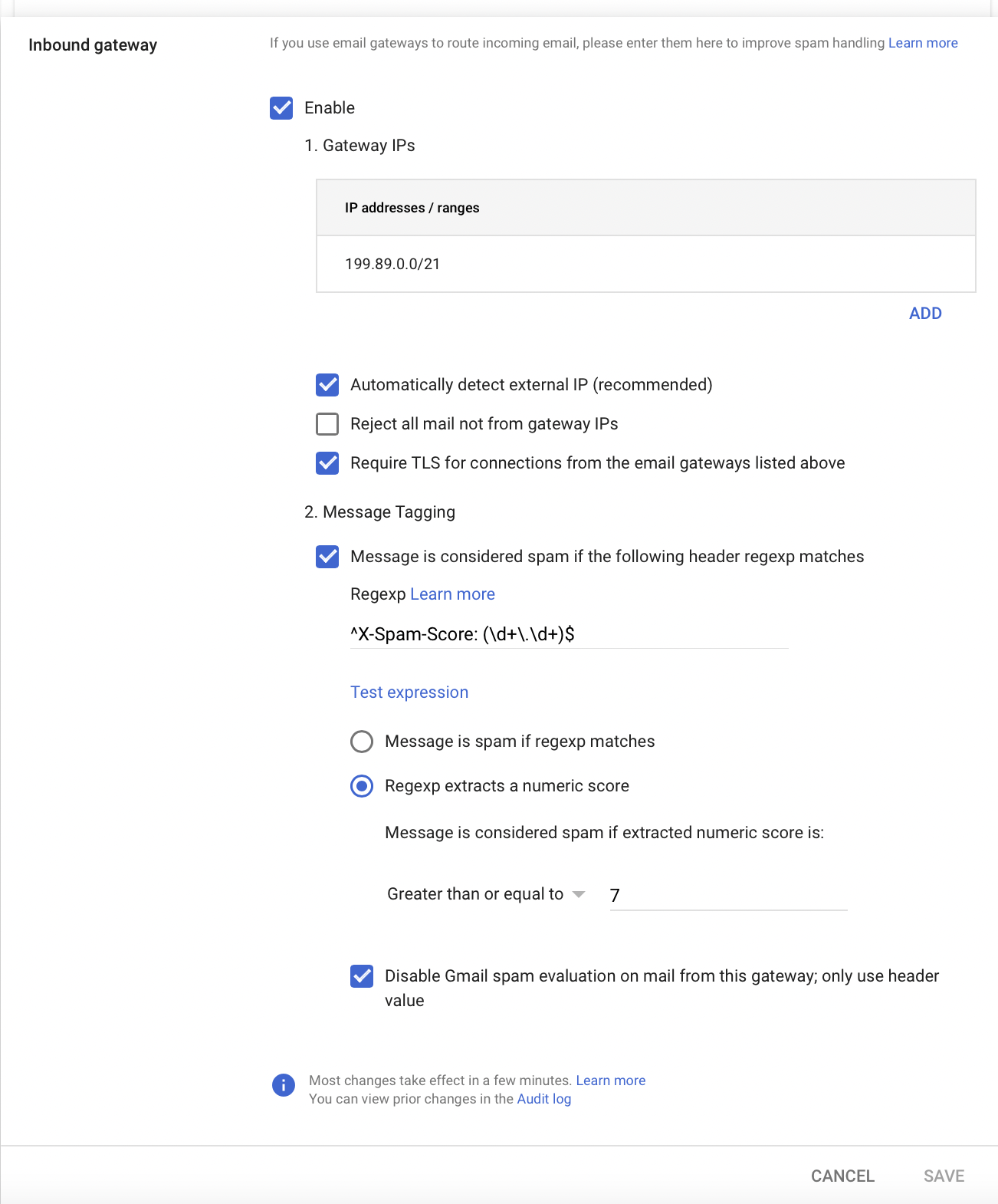Click the SAVE button
998x1204 pixels.
(944, 1176)
